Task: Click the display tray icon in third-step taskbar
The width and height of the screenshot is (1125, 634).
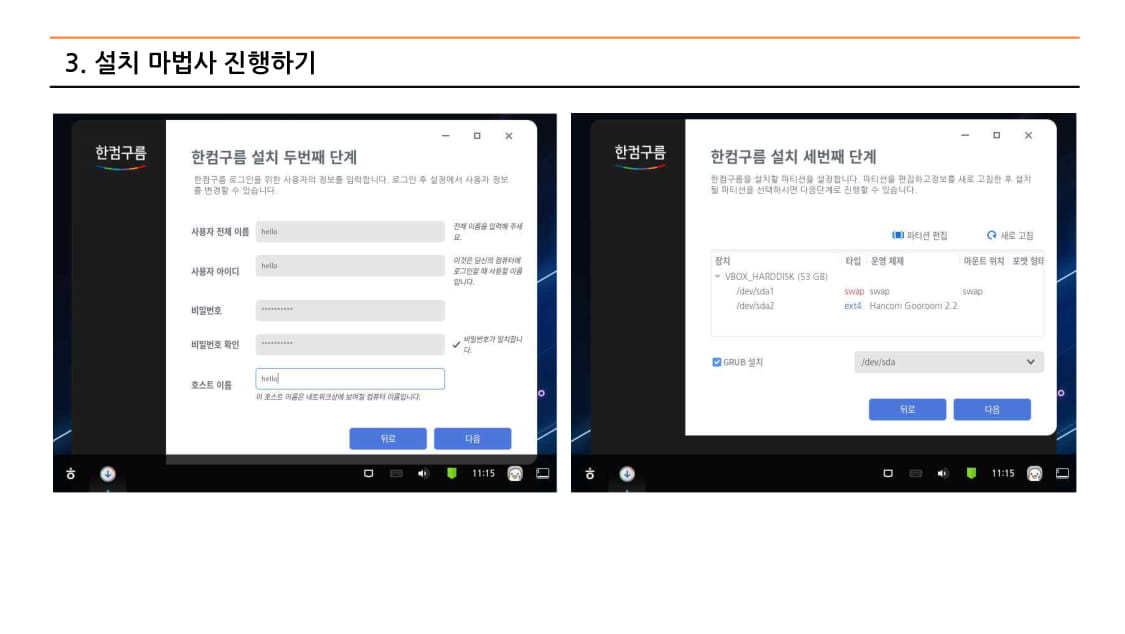Action: pos(888,473)
